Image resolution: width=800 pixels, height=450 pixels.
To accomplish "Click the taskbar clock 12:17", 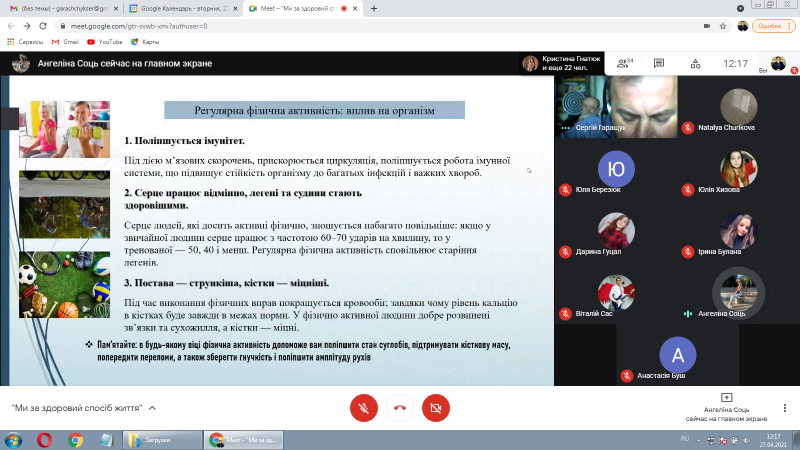I will point(773,440).
